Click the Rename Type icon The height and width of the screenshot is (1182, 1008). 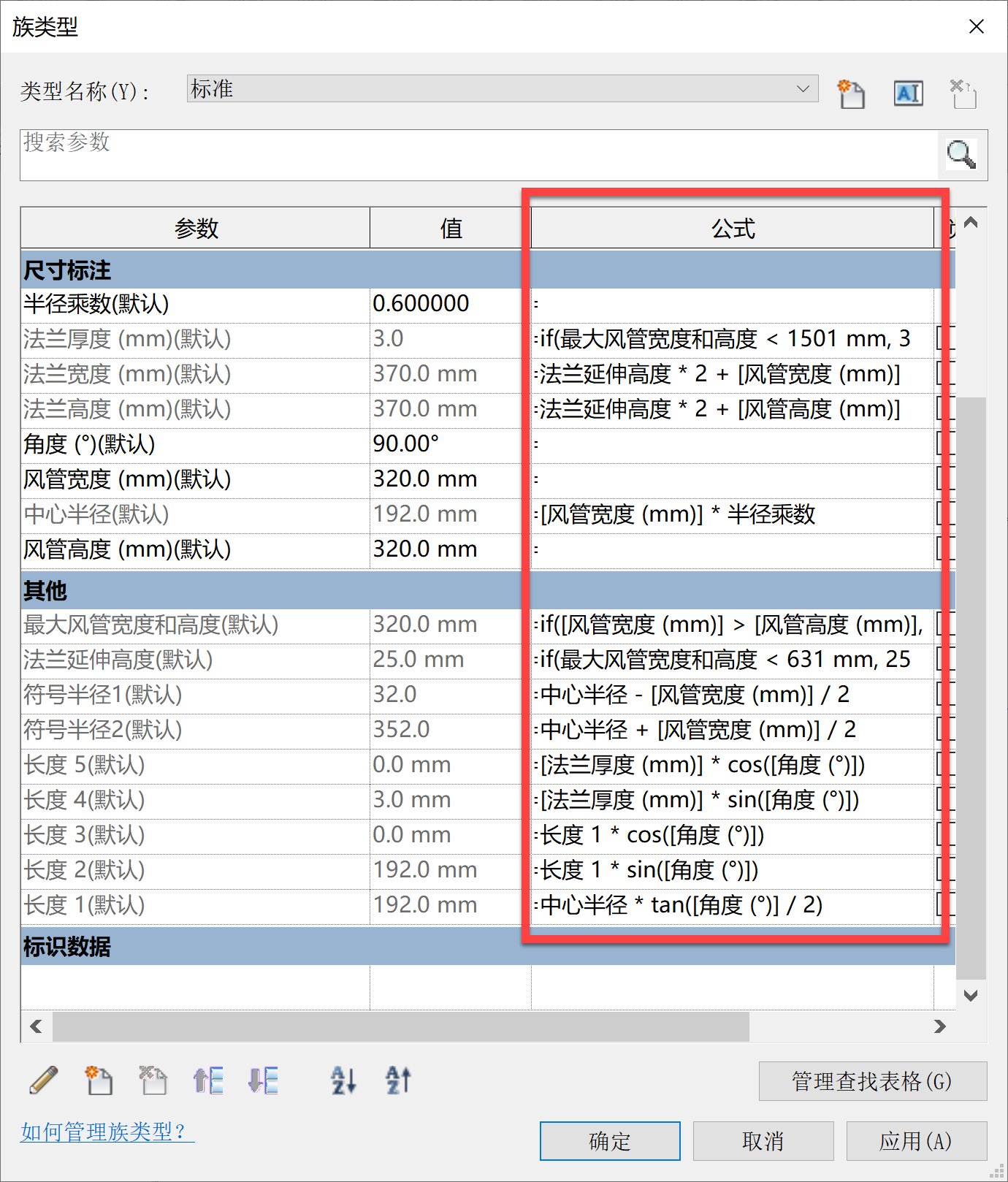(x=908, y=94)
